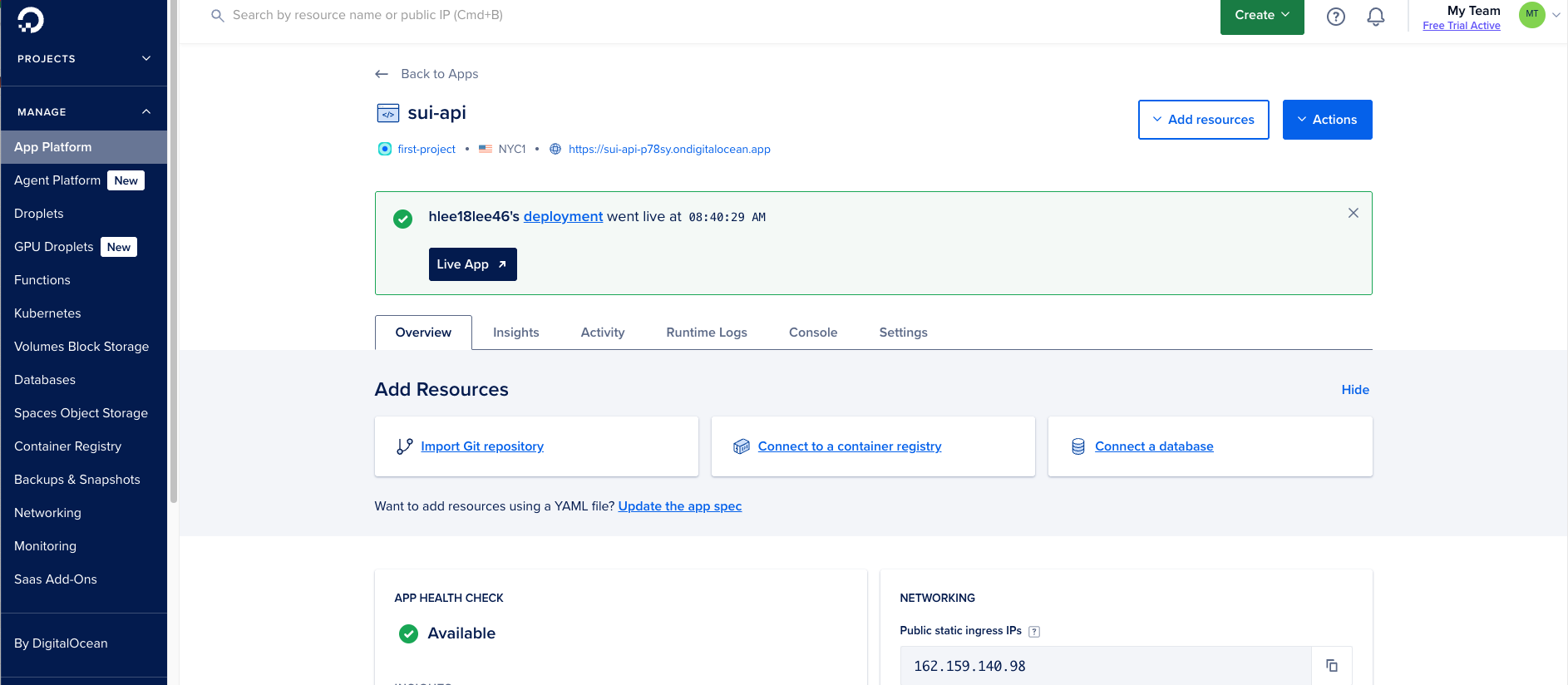Open Volumes Block Storage

coord(84,347)
